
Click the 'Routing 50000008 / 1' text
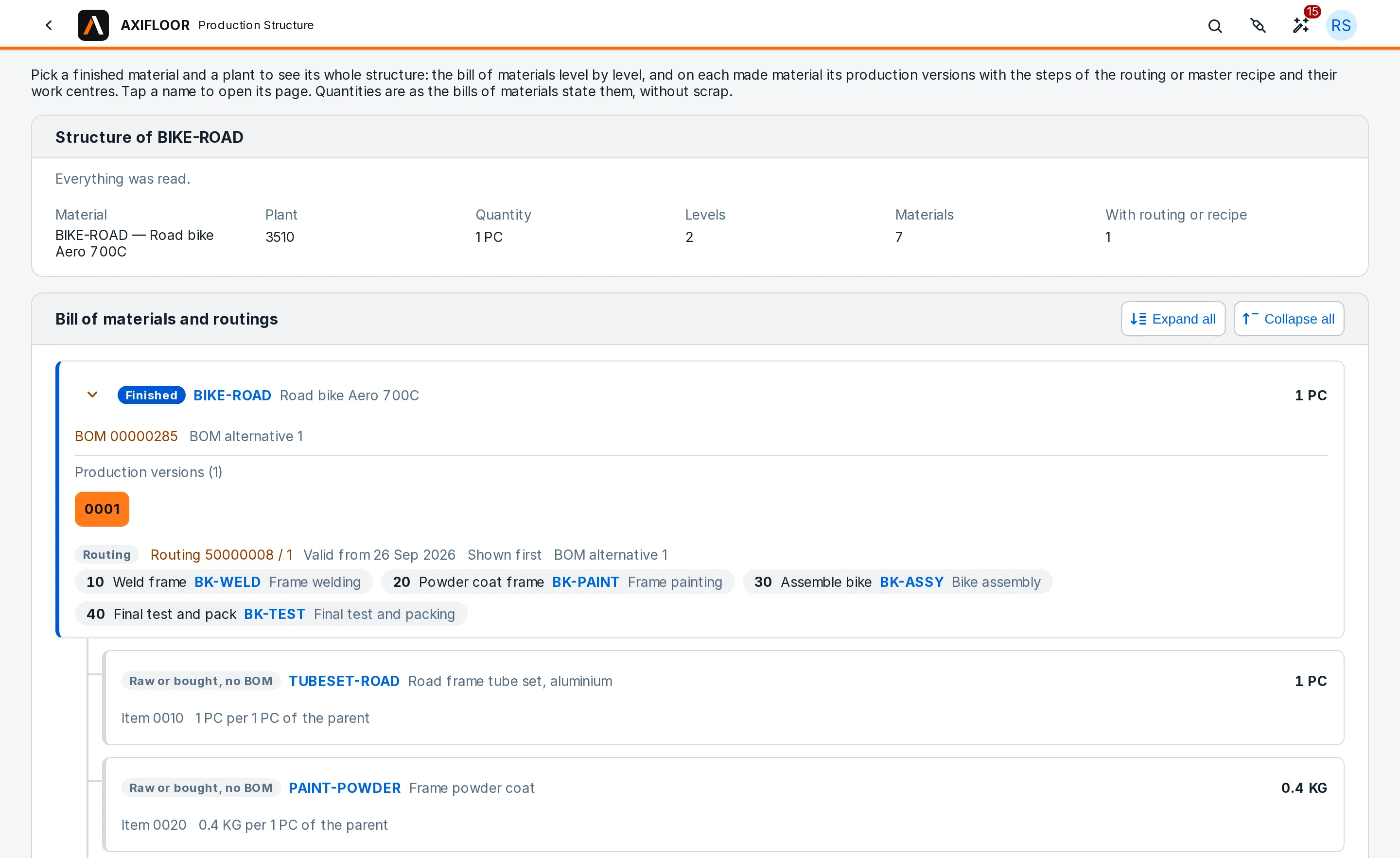tap(222, 555)
